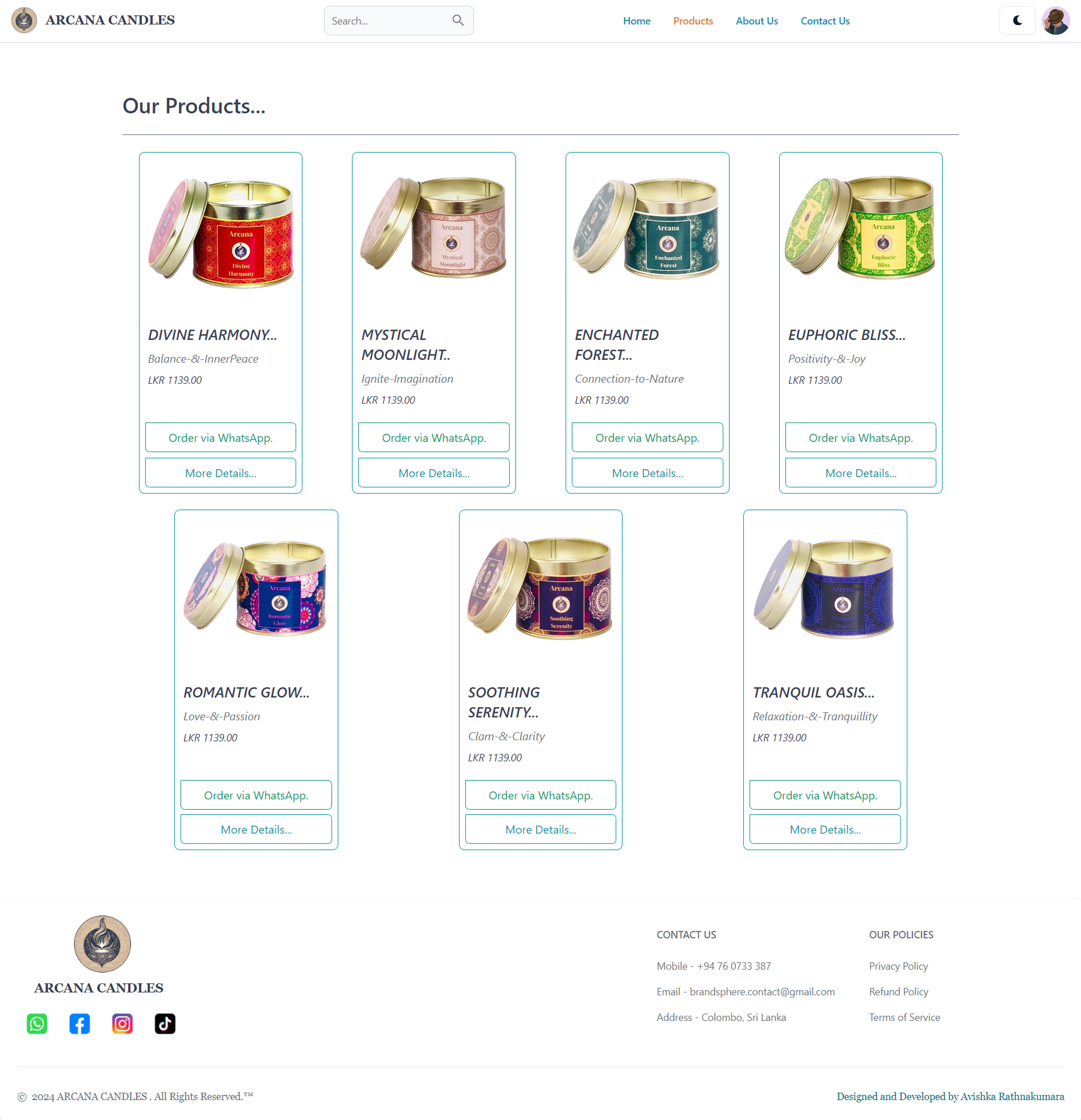Open the TikTok icon in the footer
This screenshot has width=1081, height=1120.
click(x=165, y=1023)
